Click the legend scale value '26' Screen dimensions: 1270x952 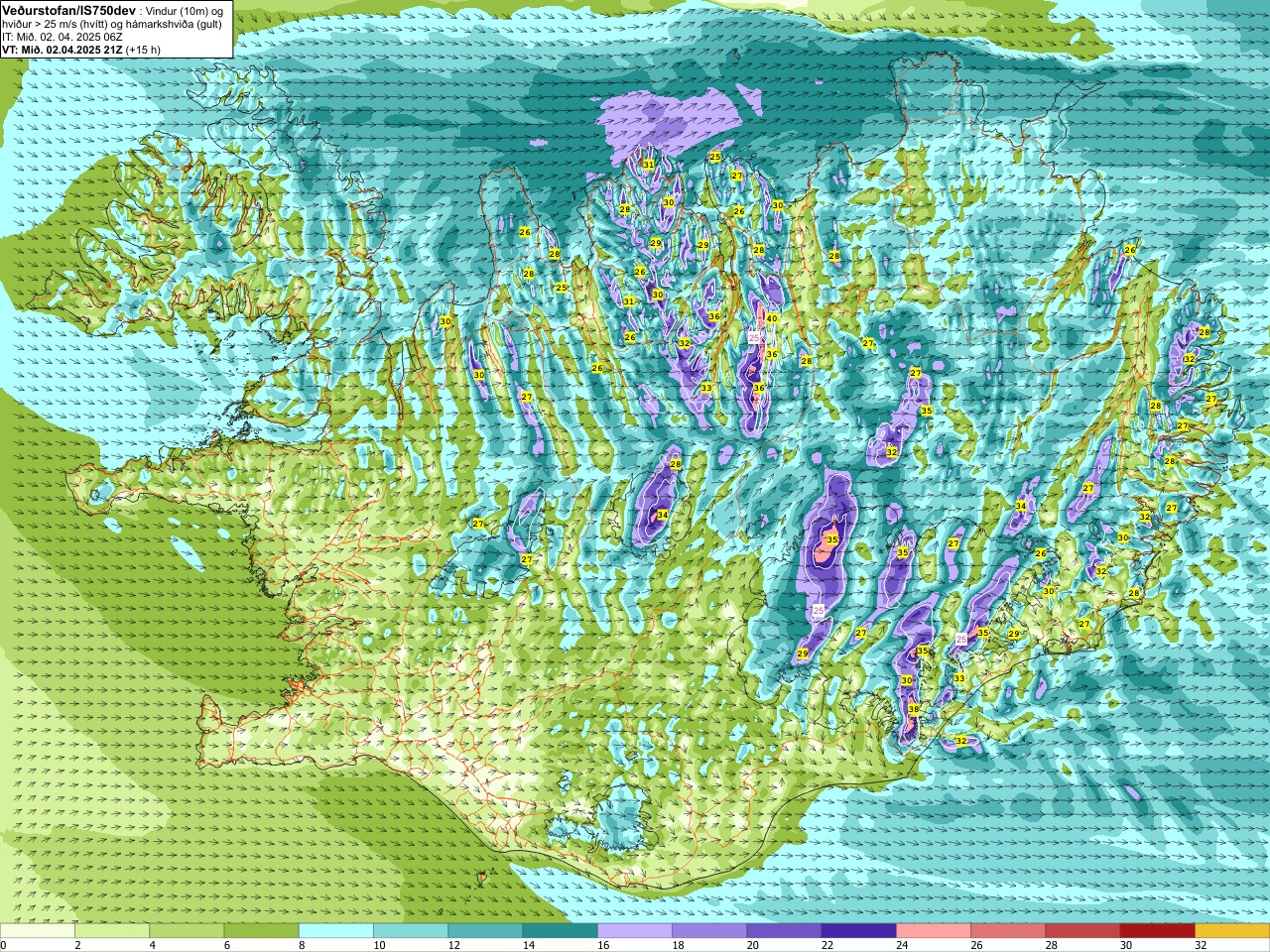[976, 945]
